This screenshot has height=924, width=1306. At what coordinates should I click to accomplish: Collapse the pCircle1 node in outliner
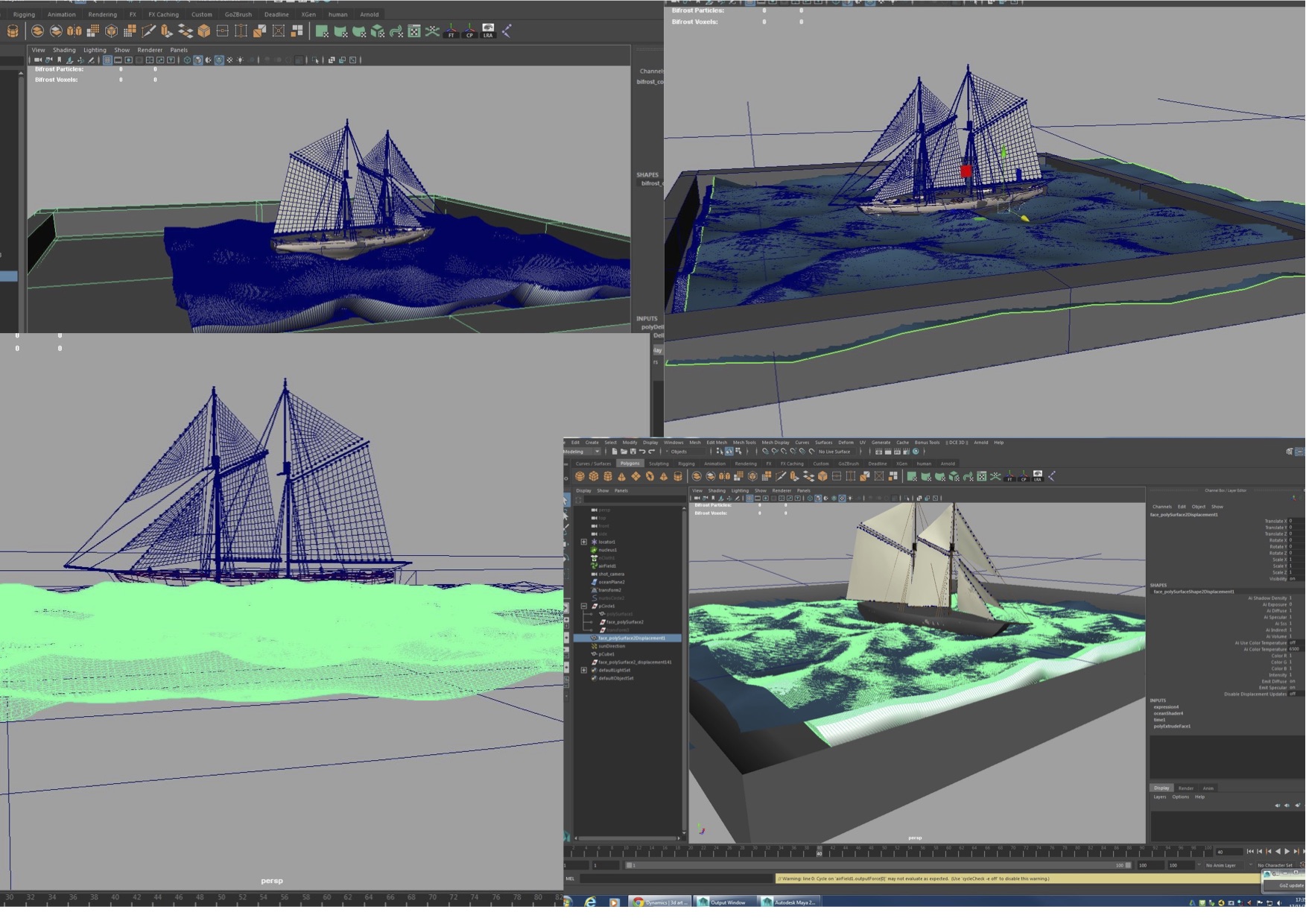584,606
